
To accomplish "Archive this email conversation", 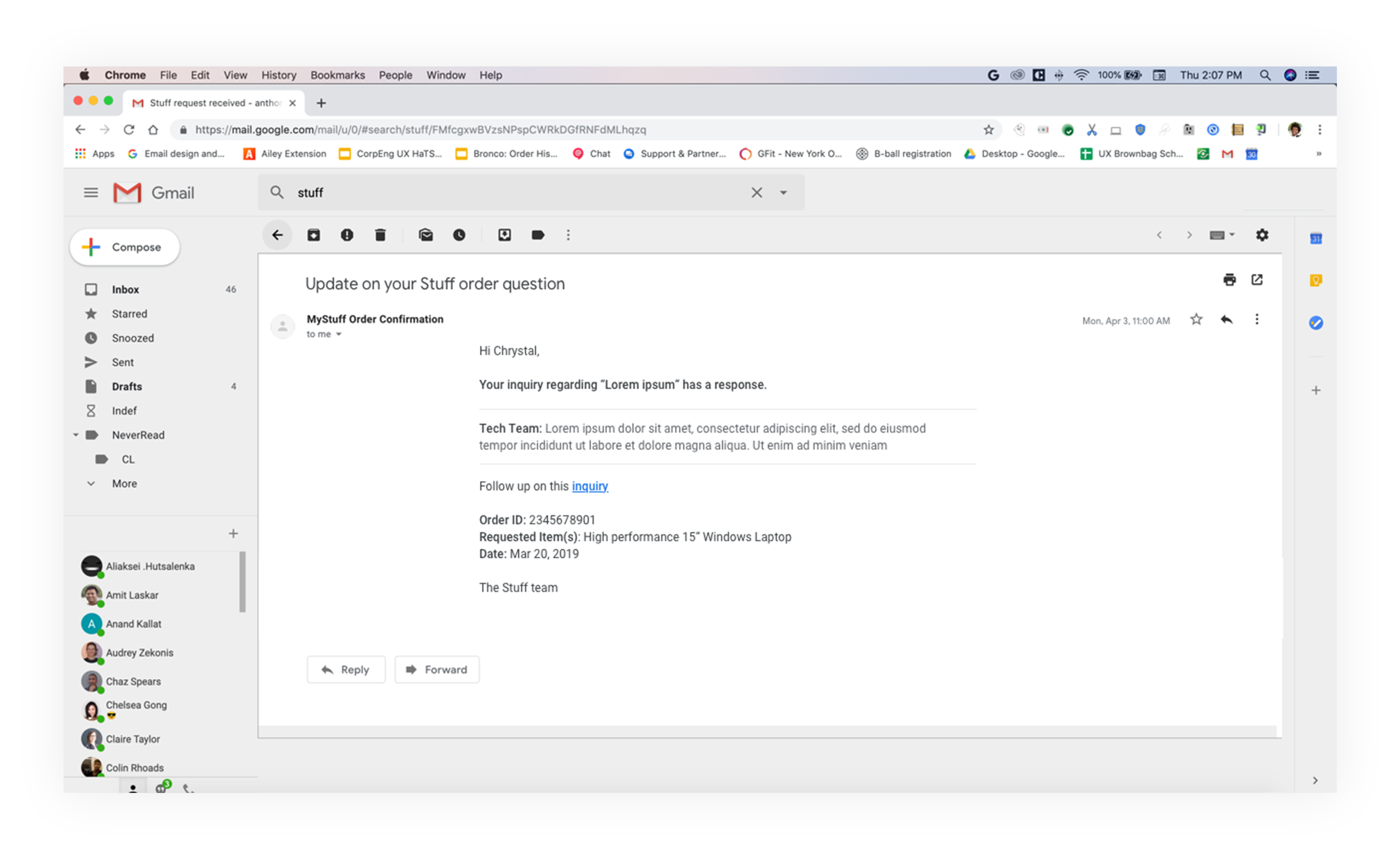I will [314, 235].
